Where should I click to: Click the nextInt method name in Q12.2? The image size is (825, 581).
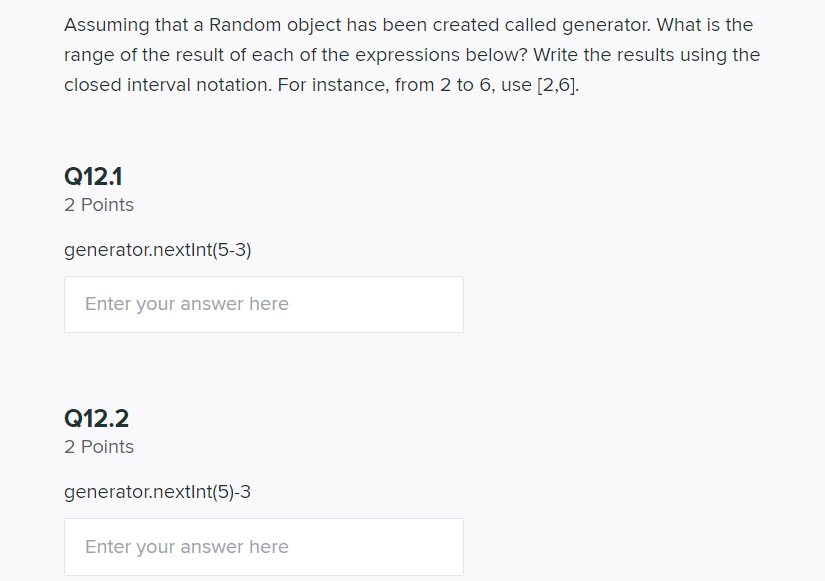pos(186,492)
